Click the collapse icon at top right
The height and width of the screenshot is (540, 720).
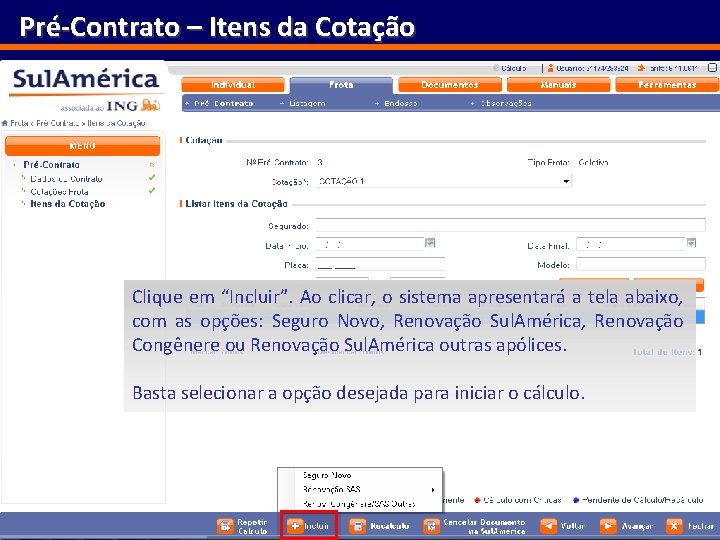pos(712,68)
